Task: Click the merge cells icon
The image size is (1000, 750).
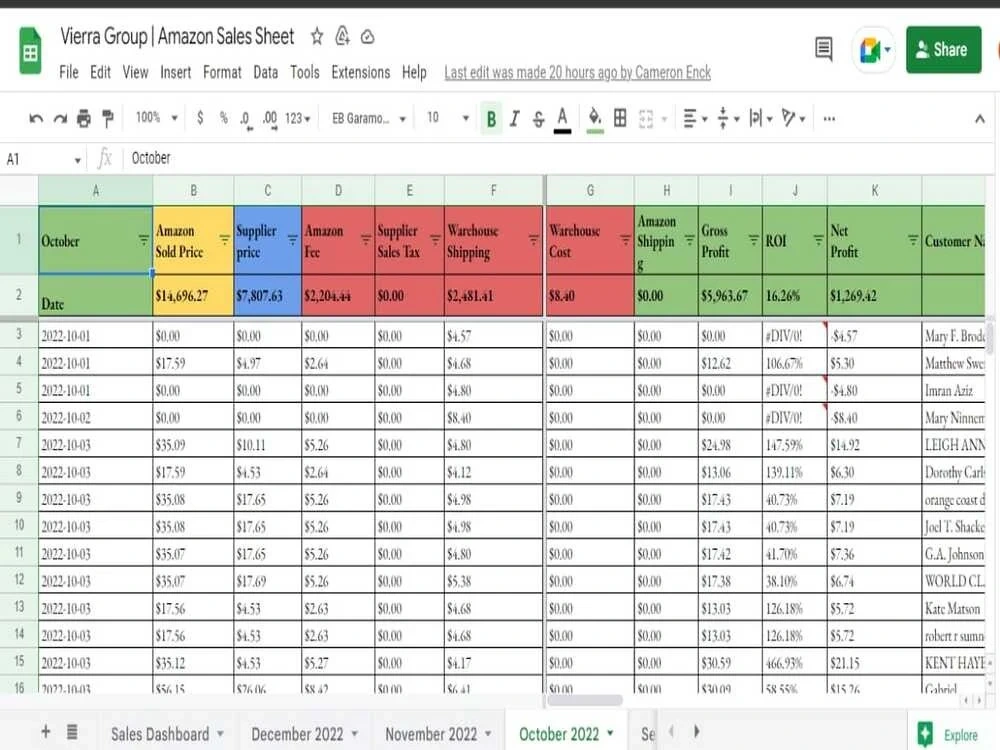Action: 646,119
